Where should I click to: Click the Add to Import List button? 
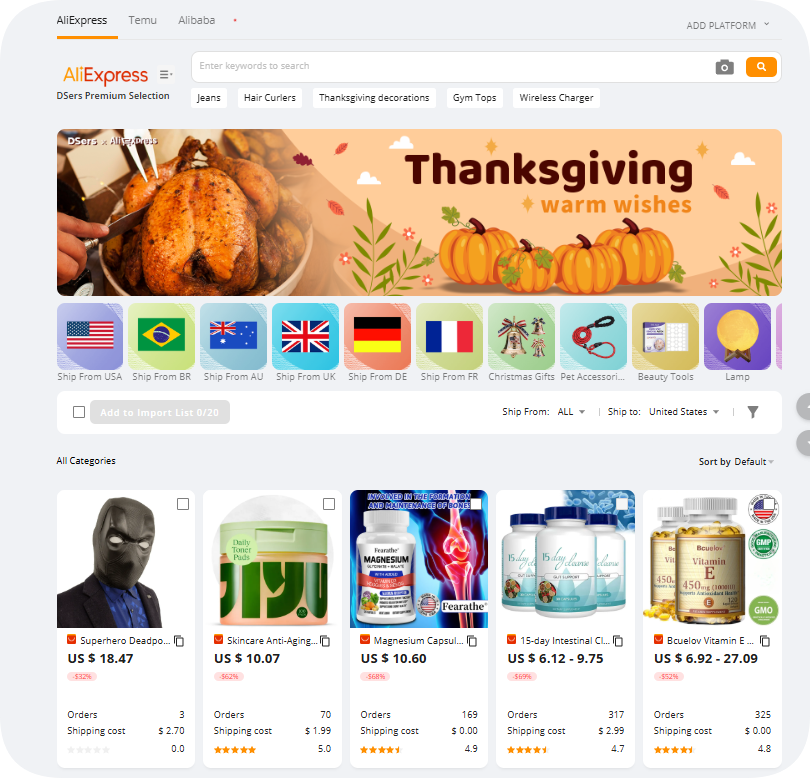click(x=160, y=412)
